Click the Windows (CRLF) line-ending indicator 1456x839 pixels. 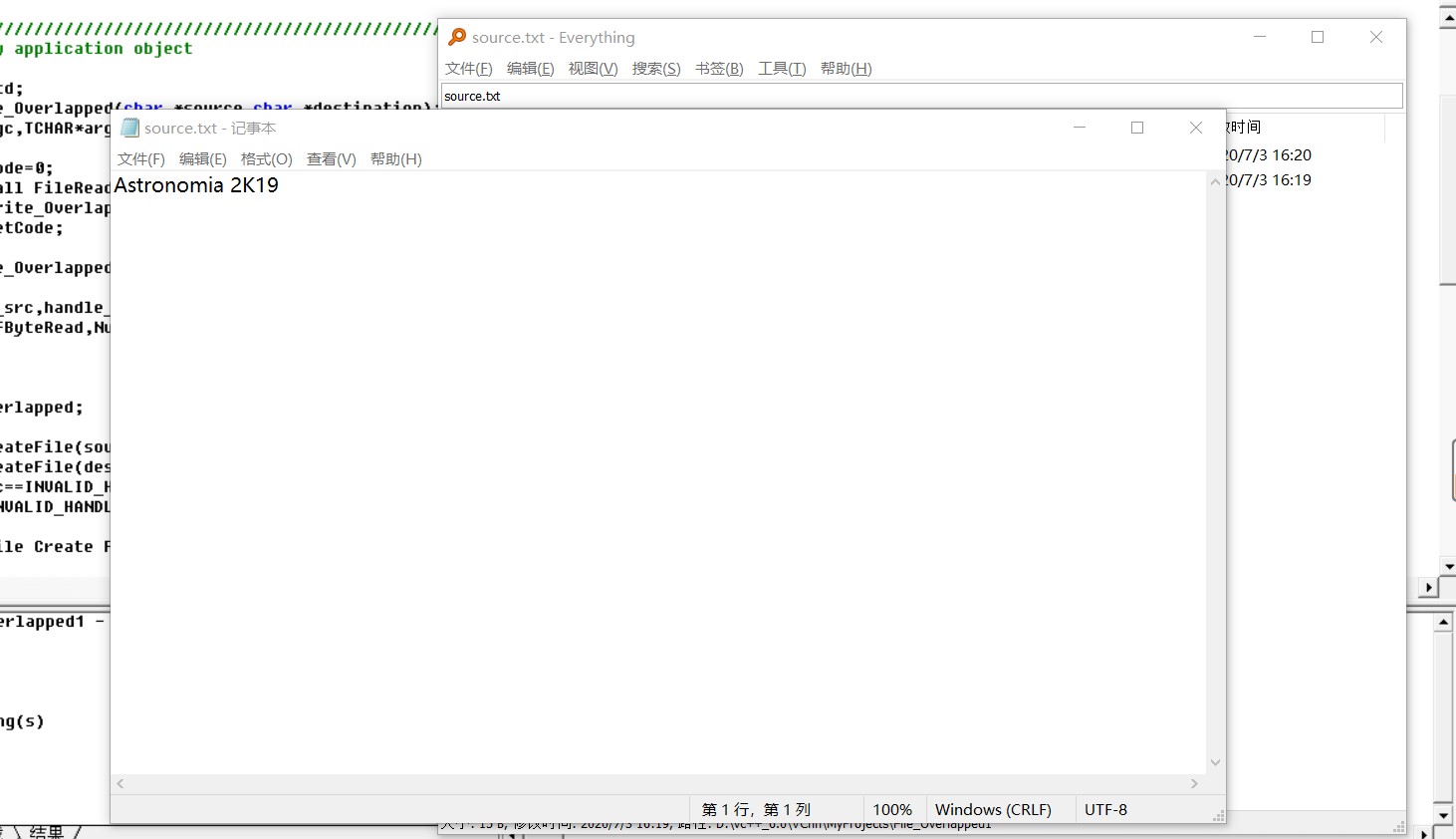(x=996, y=809)
